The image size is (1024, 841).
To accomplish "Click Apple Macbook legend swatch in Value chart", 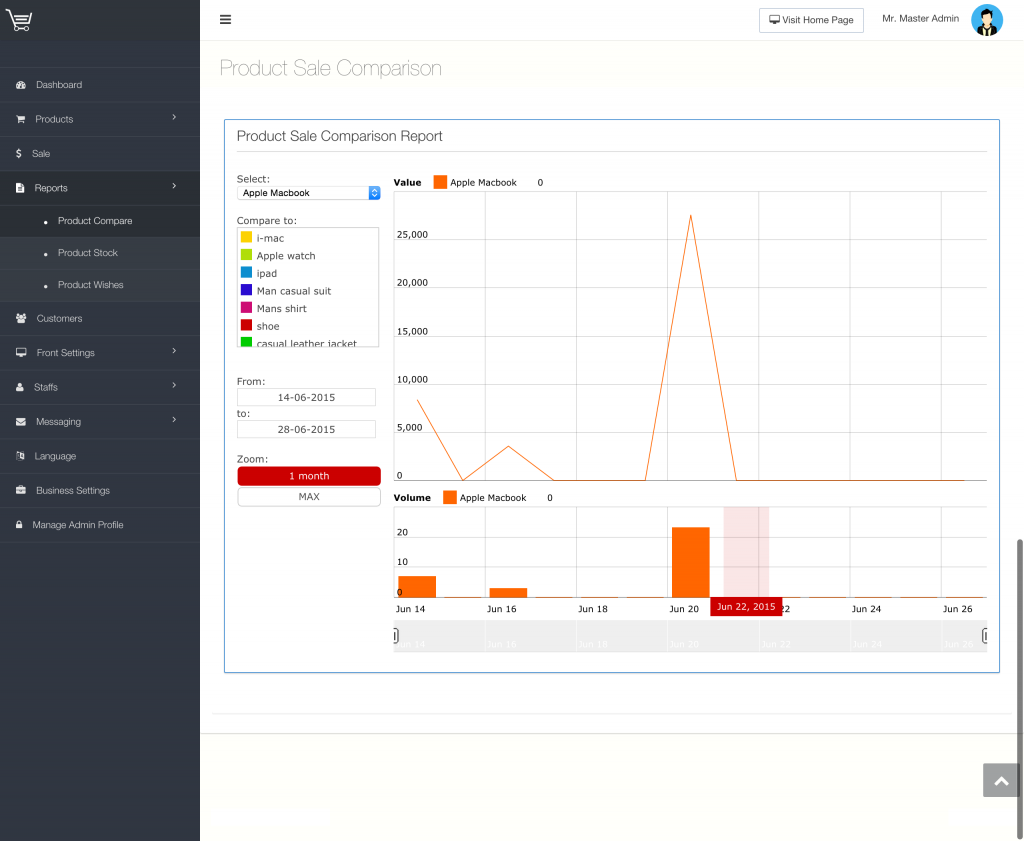I will pos(440,182).
